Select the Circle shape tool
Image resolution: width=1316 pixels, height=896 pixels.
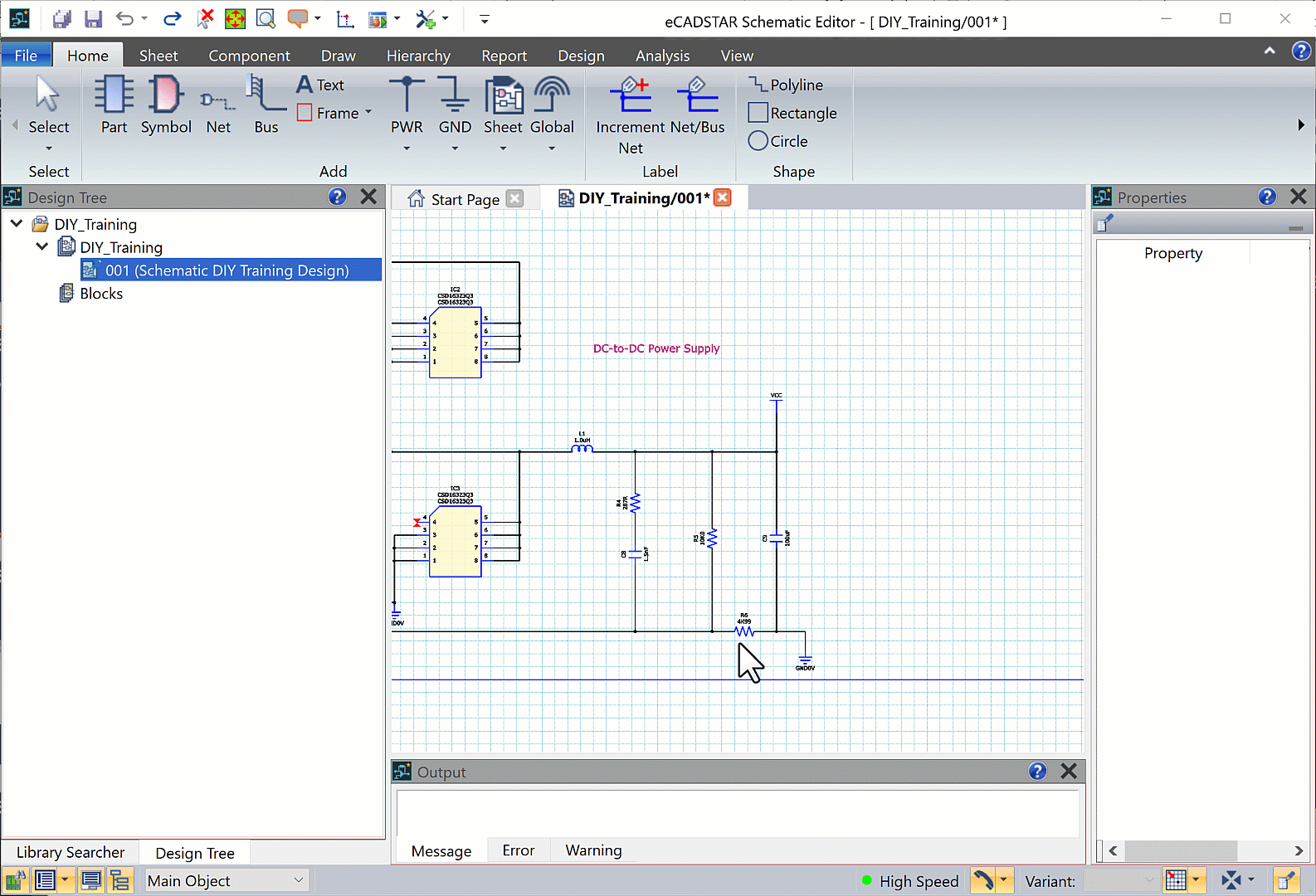click(778, 141)
